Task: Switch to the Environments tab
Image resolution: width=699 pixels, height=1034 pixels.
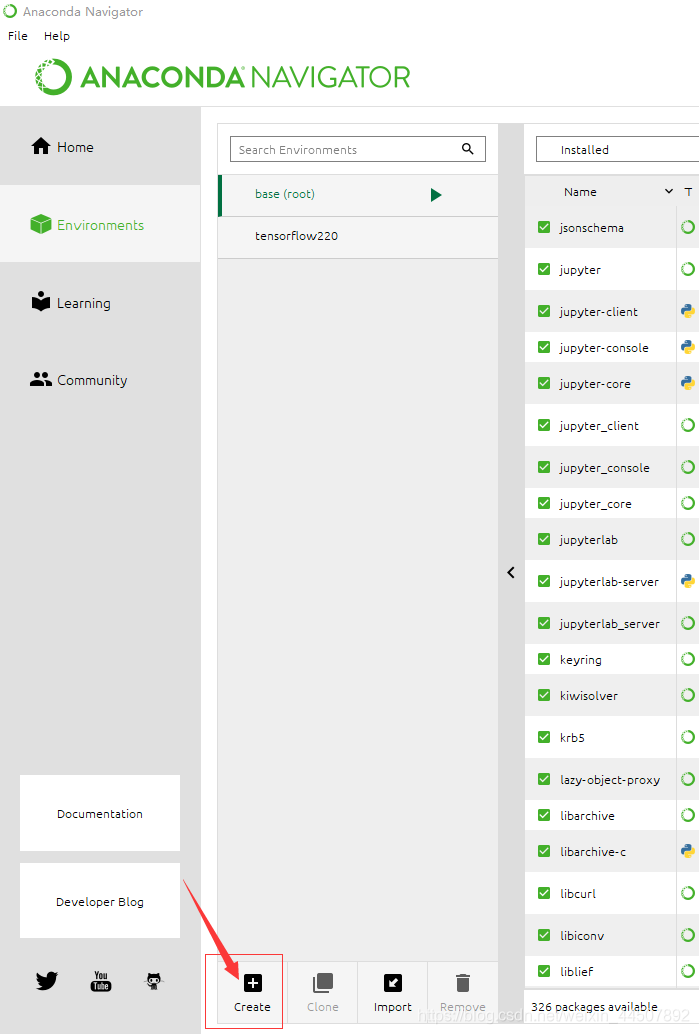Action: click(x=100, y=224)
